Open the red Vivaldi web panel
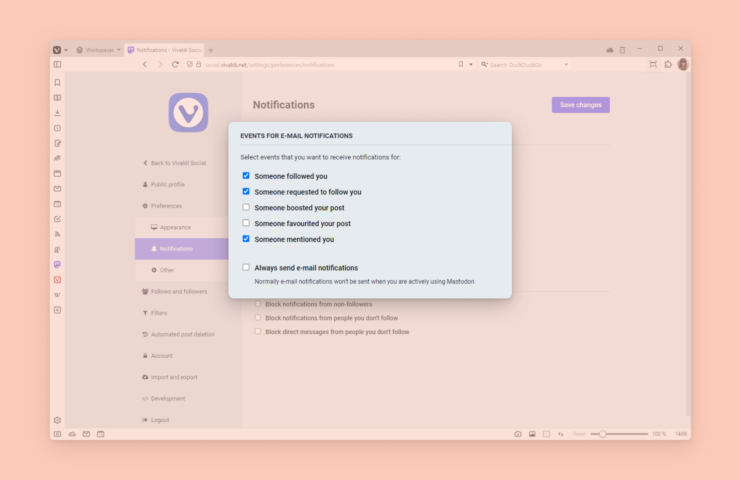 (x=57, y=280)
